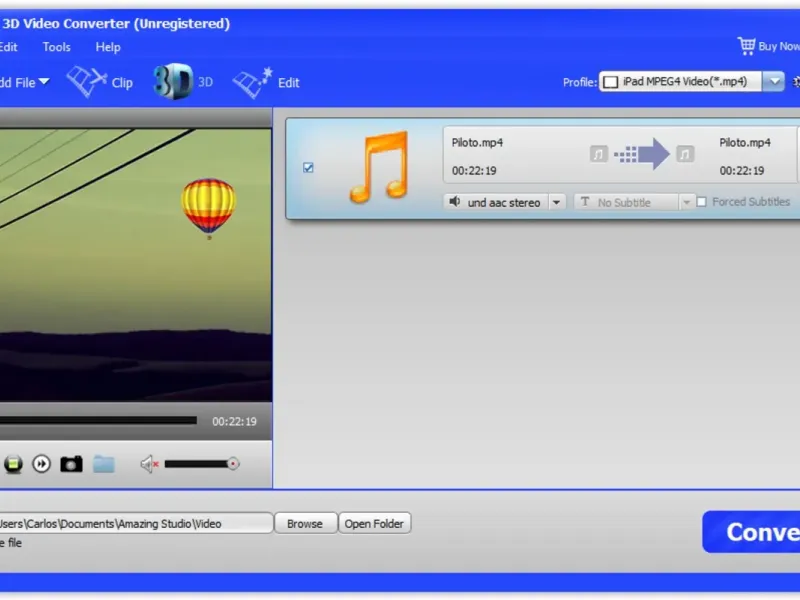The image size is (800, 600).
Task: Open the Edit effects tool
Action: click(x=266, y=82)
